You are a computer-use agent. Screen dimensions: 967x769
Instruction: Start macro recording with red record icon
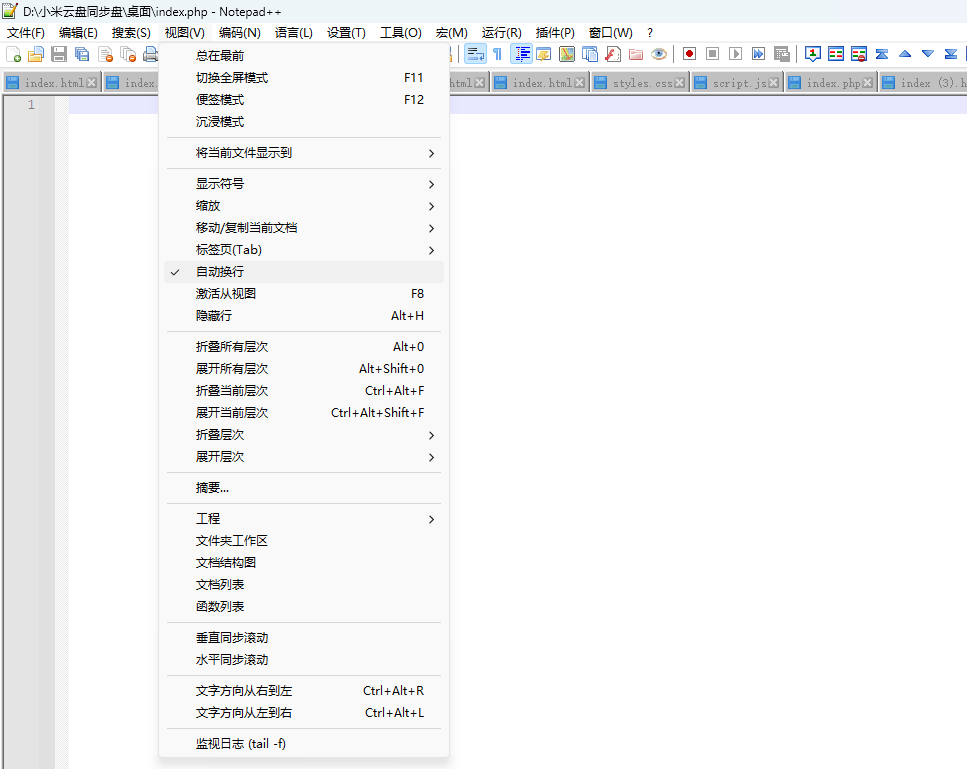[690, 54]
